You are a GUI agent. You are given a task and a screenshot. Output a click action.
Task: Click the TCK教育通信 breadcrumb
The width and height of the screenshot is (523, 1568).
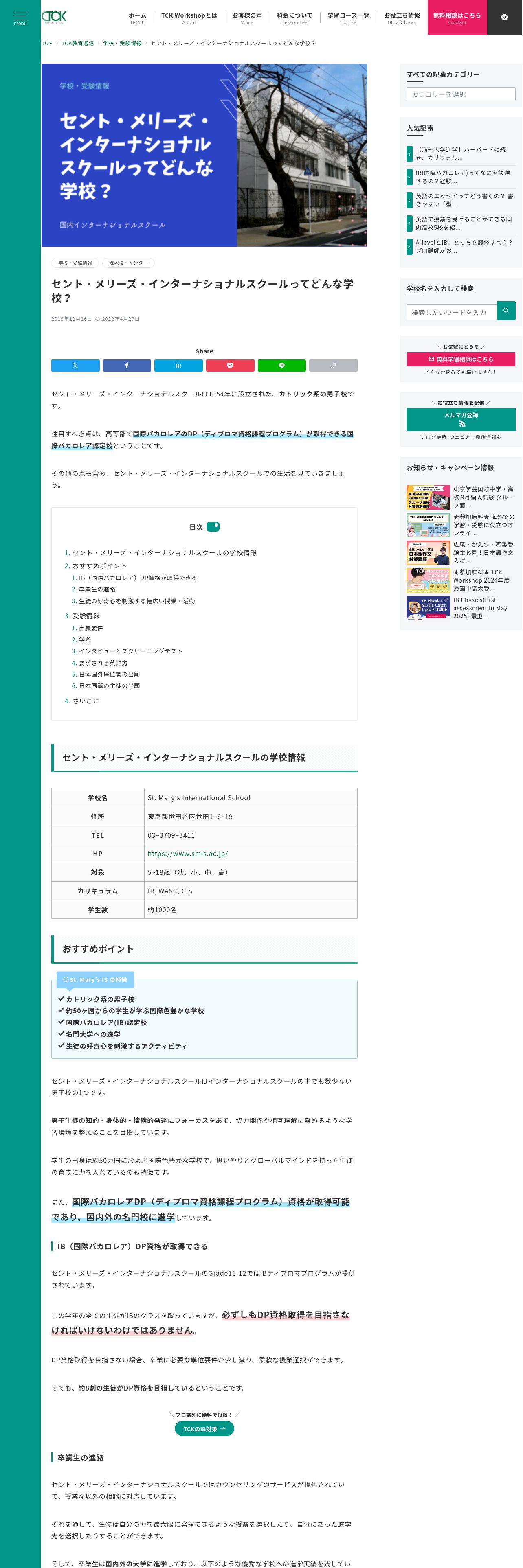(77, 43)
